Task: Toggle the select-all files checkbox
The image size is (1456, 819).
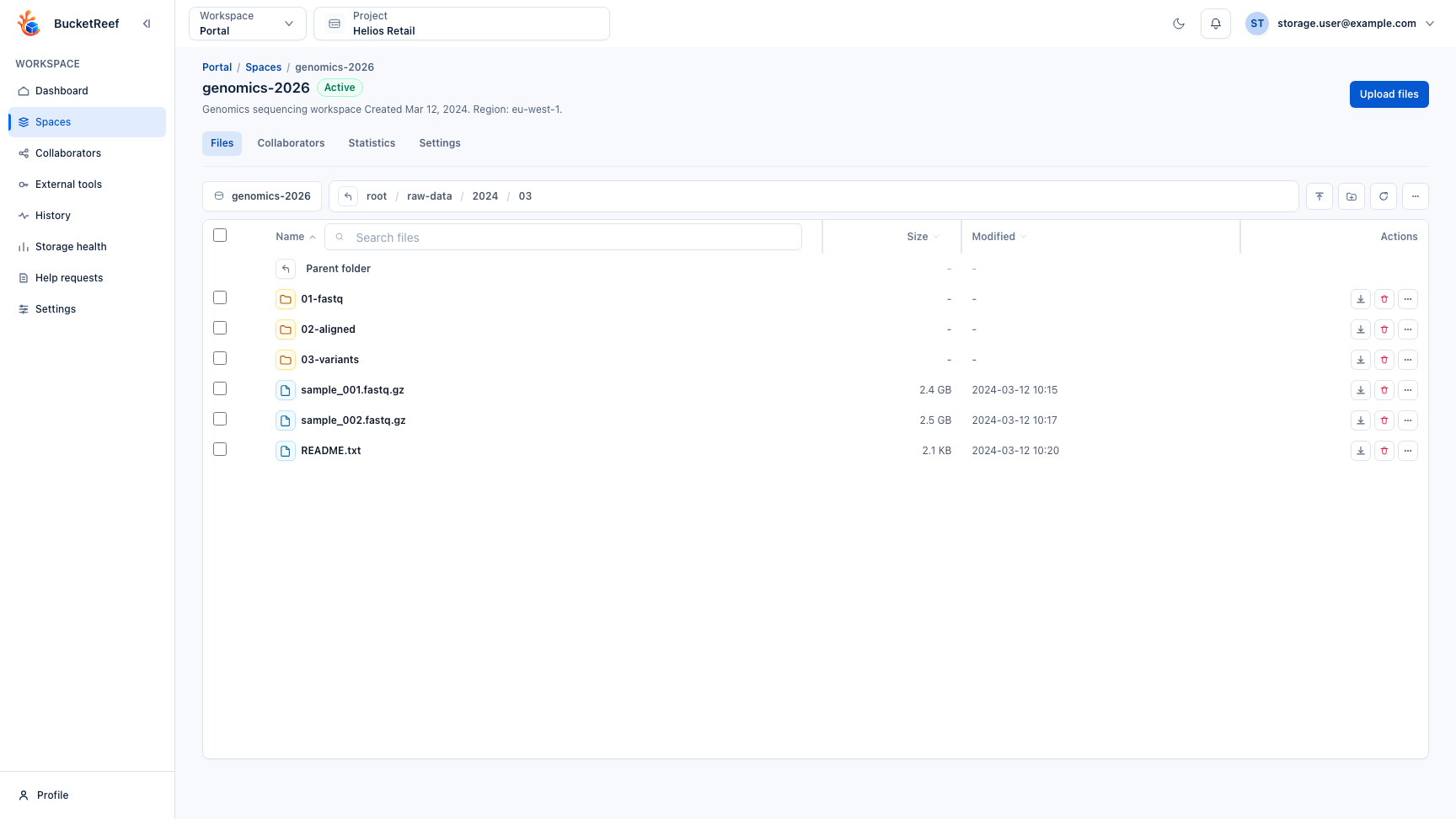Action: [220, 235]
